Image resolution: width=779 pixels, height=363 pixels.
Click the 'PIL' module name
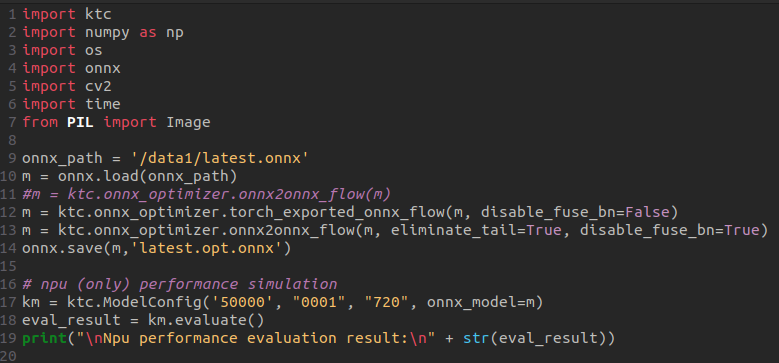80,122
